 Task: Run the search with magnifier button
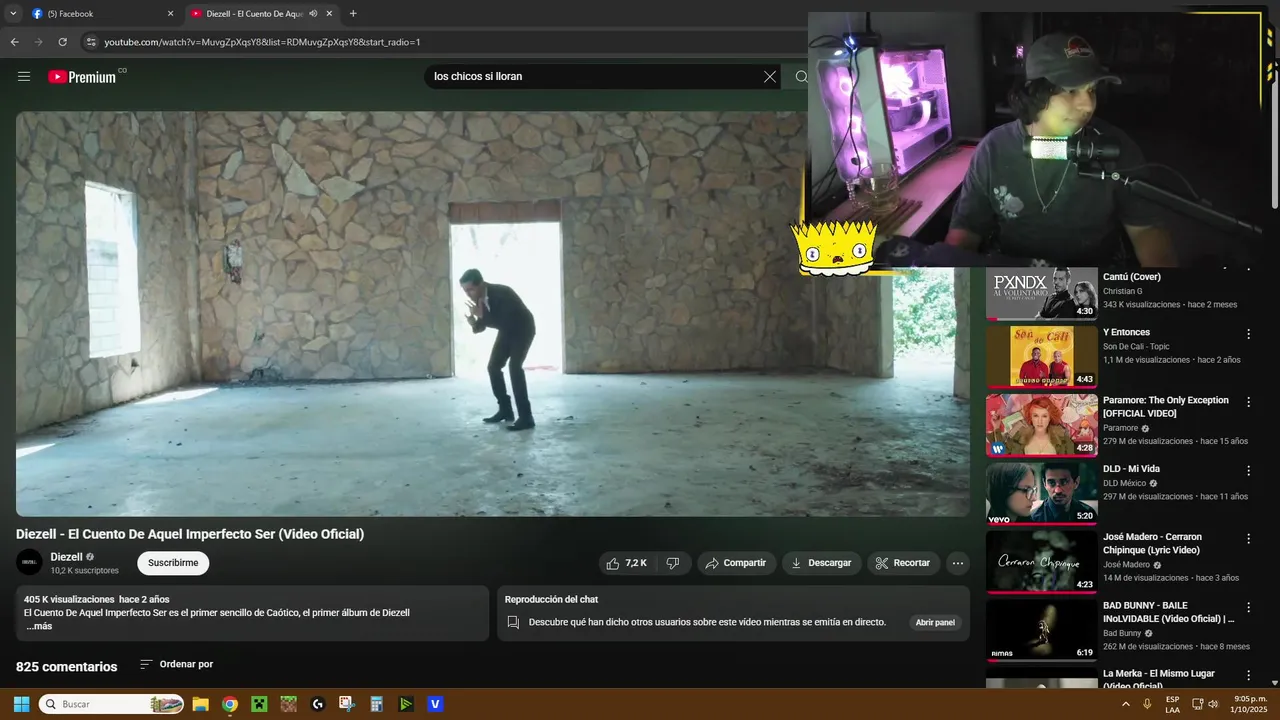(x=801, y=76)
